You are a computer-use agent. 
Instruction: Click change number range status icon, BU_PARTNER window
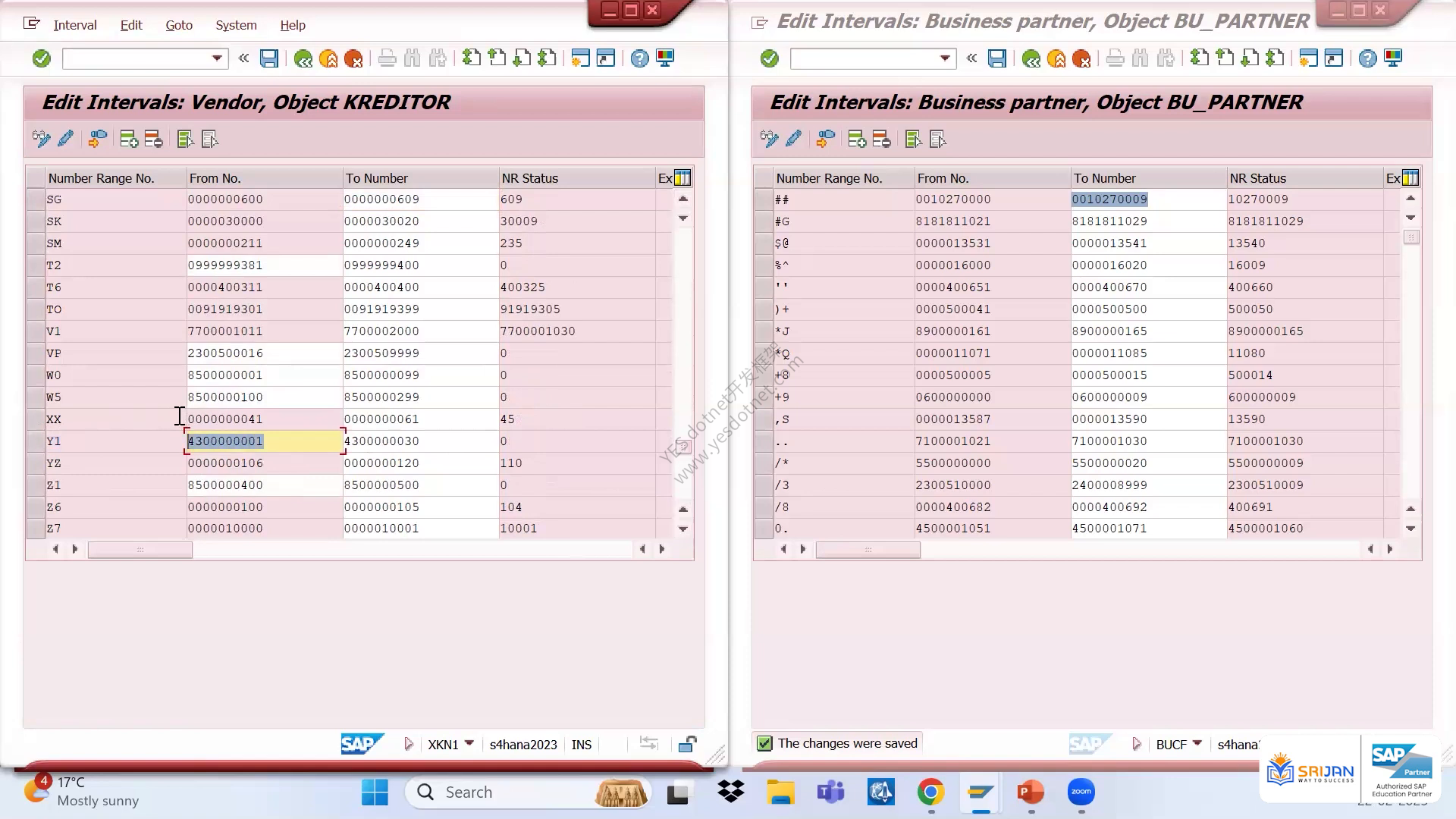[826, 139]
